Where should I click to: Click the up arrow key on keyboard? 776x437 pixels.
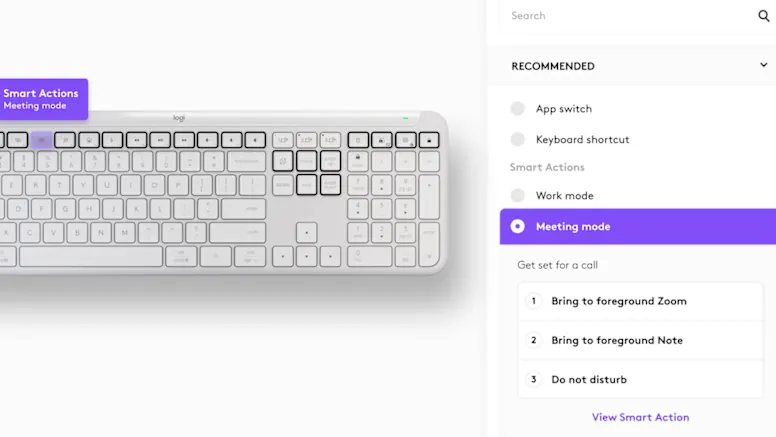[x=307, y=230]
